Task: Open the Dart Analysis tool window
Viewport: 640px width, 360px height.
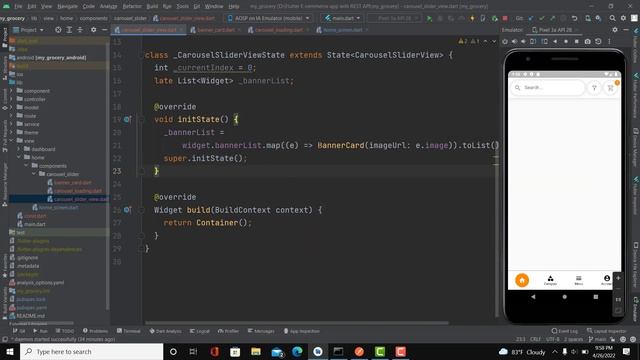Action: (165, 331)
